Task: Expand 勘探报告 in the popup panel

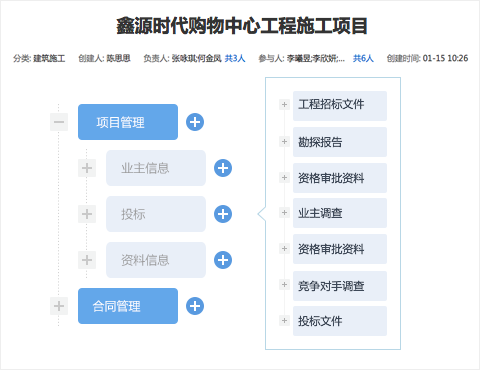Action: click(284, 142)
